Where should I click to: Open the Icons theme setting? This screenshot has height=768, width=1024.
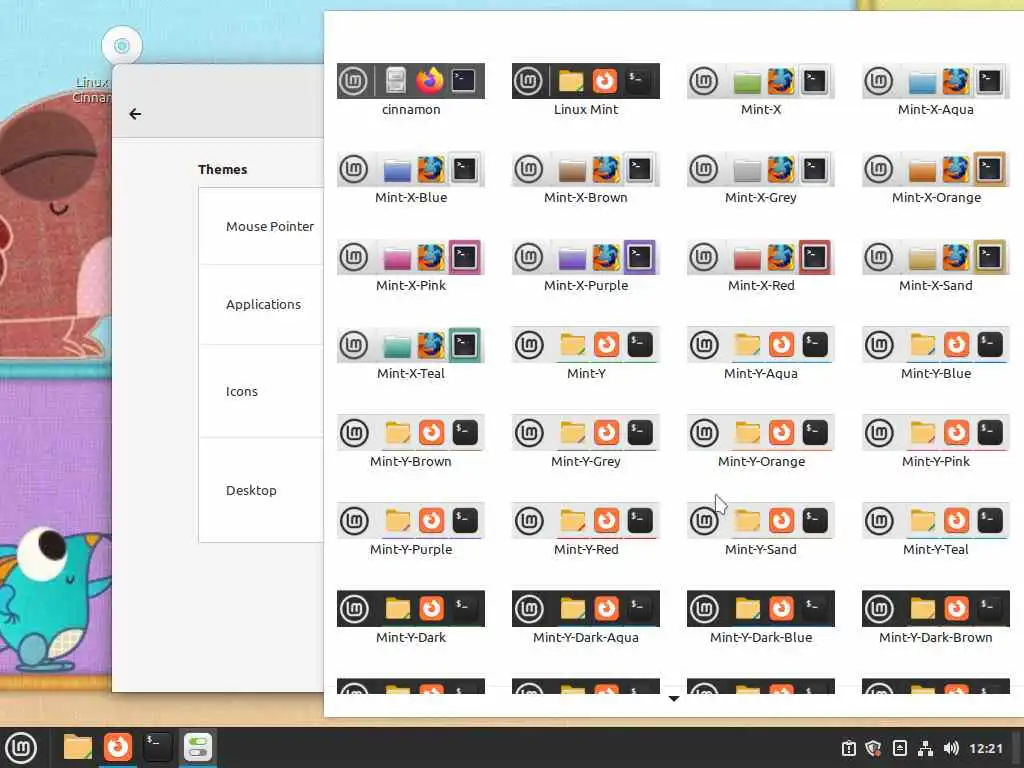coord(261,391)
